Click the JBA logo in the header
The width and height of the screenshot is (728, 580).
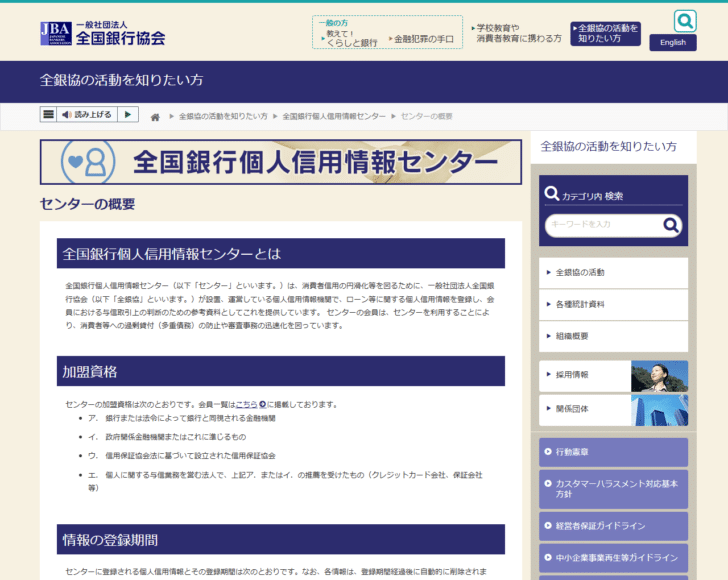click(x=103, y=33)
